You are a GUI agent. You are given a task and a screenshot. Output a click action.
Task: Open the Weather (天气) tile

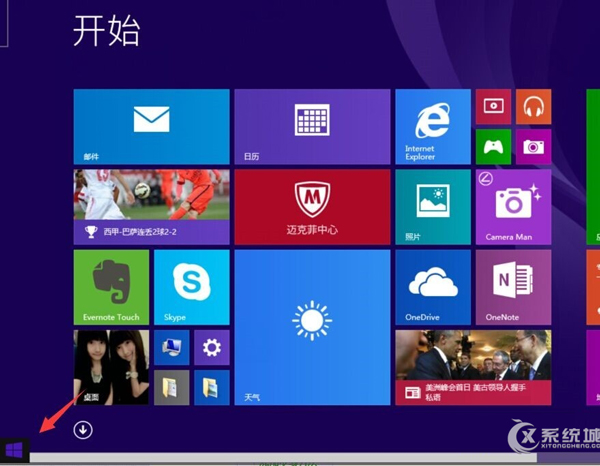[312, 328]
